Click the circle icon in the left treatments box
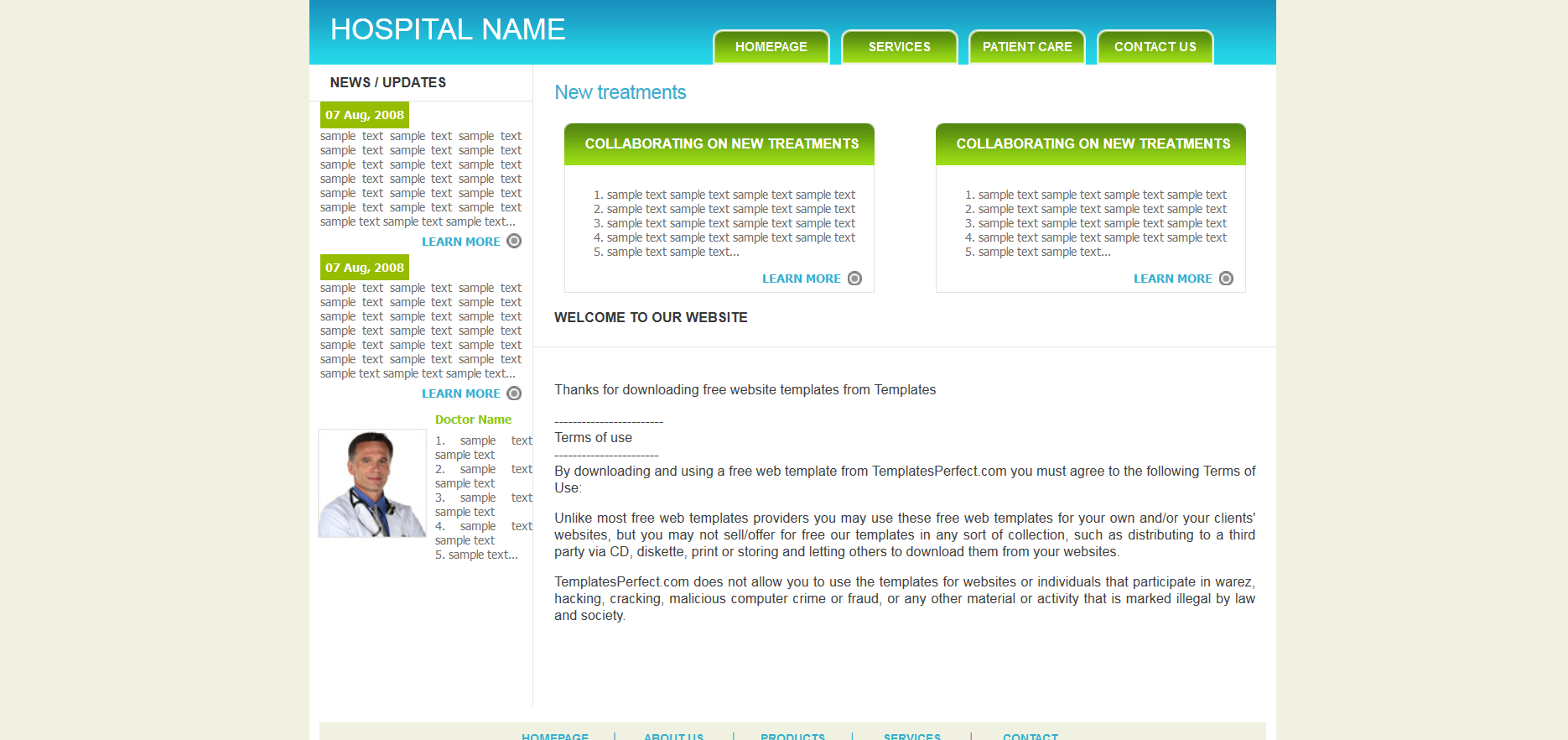The height and width of the screenshot is (740, 1568). (854, 279)
